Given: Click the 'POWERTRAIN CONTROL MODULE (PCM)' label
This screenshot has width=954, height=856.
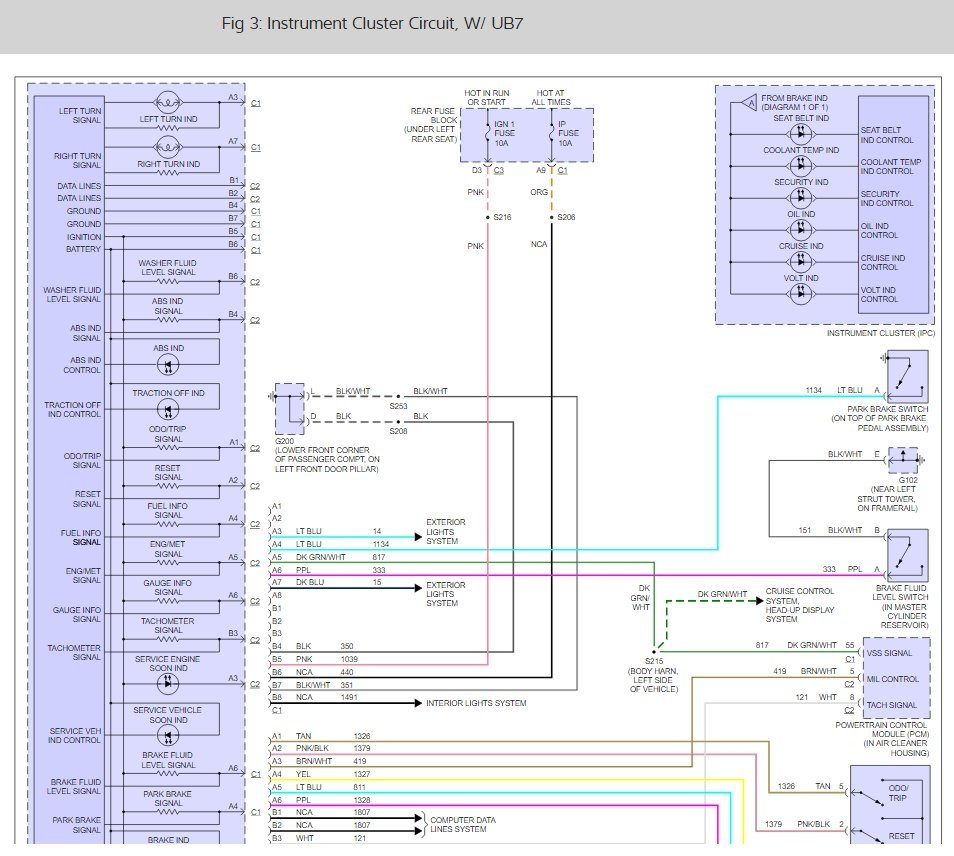Looking at the screenshot, I should click(882, 730).
